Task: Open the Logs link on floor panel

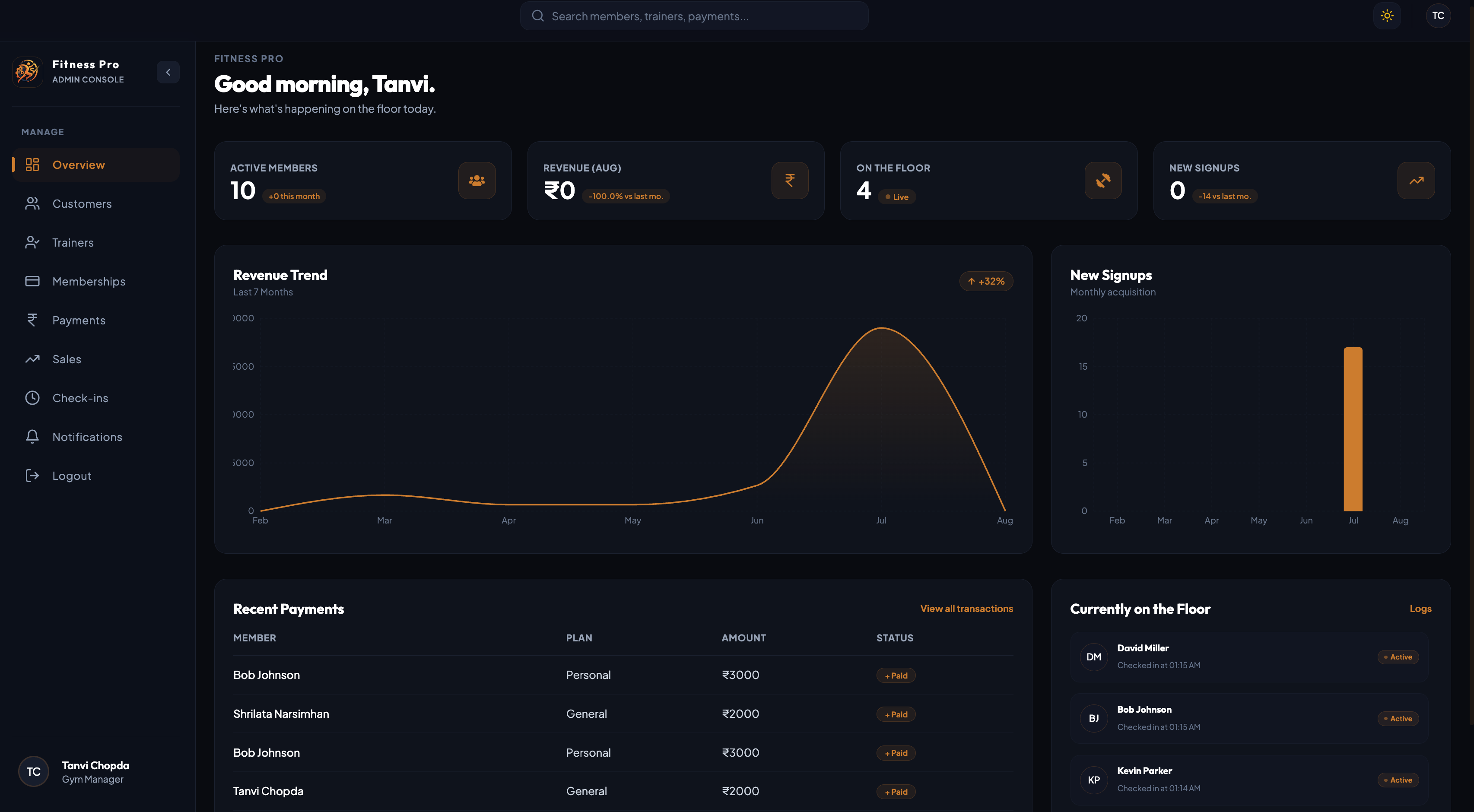Action: 1420,608
